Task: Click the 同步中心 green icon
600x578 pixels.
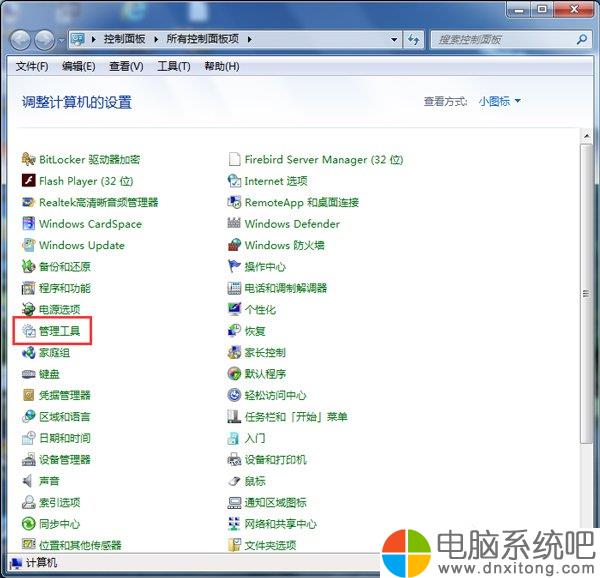Action: pyautogui.click(x=29, y=524)
